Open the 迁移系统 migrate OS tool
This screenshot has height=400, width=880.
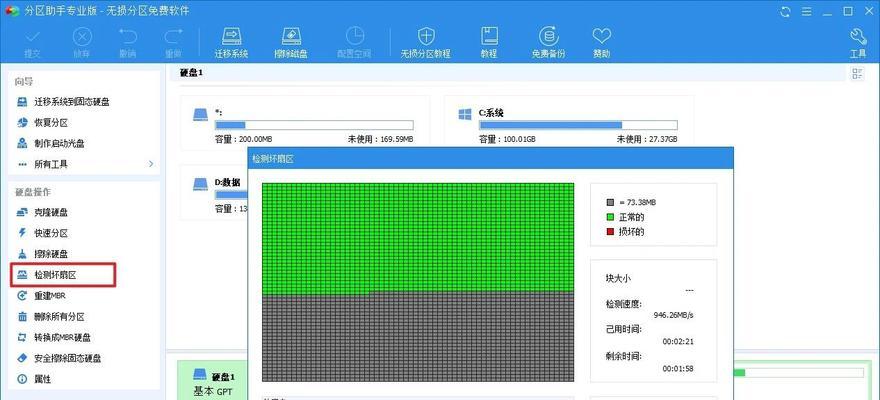[x=231, y=42]
